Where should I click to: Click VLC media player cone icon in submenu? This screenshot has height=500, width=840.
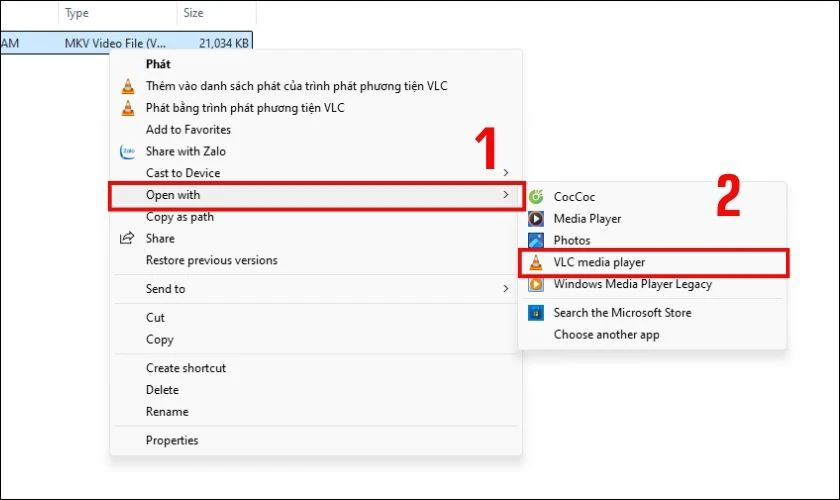click(x=536, y=262)
